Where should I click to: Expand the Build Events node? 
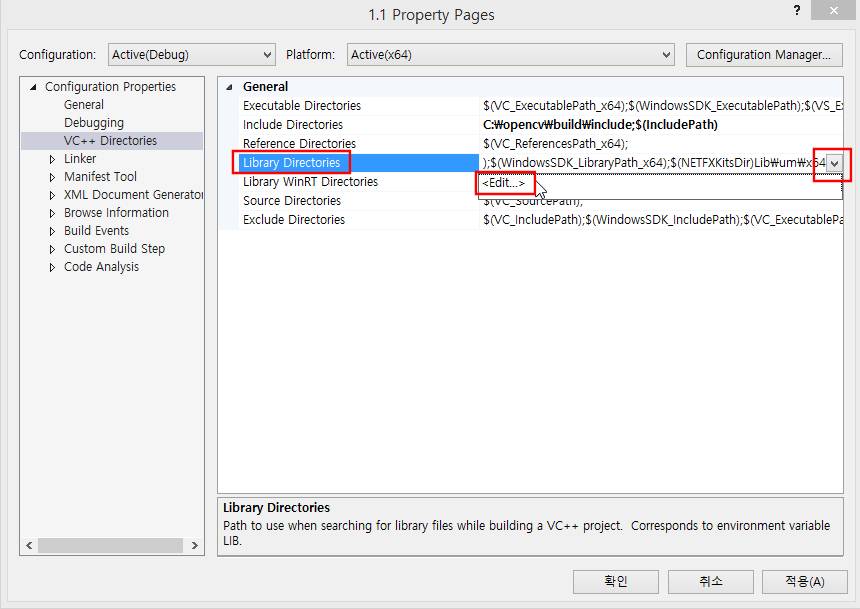coord(52,231)
